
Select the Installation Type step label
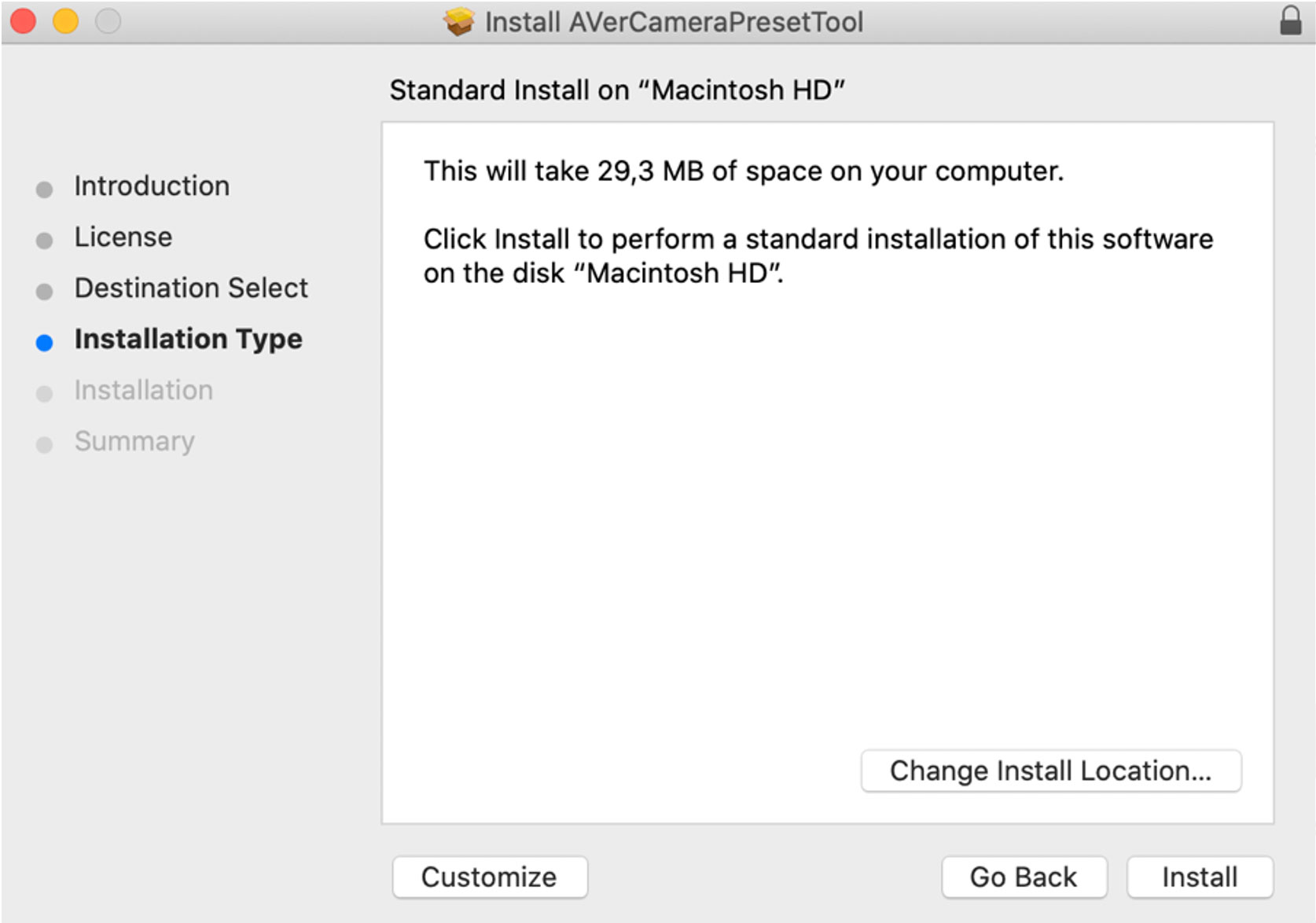(189, 340)
